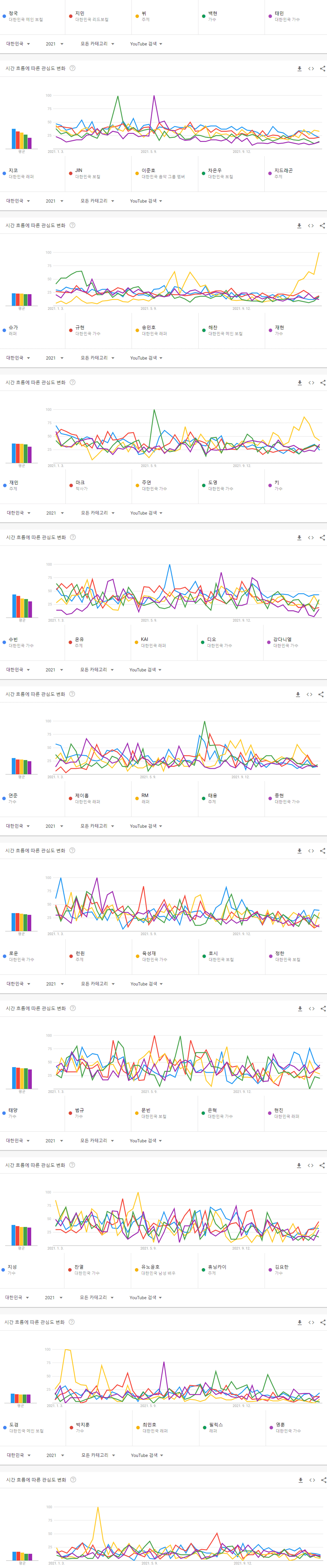This screenshot has width=327, height=1568.
Task: Open 모든 카테고리 dropdown under 지코 row
Action: pos(97,201)
